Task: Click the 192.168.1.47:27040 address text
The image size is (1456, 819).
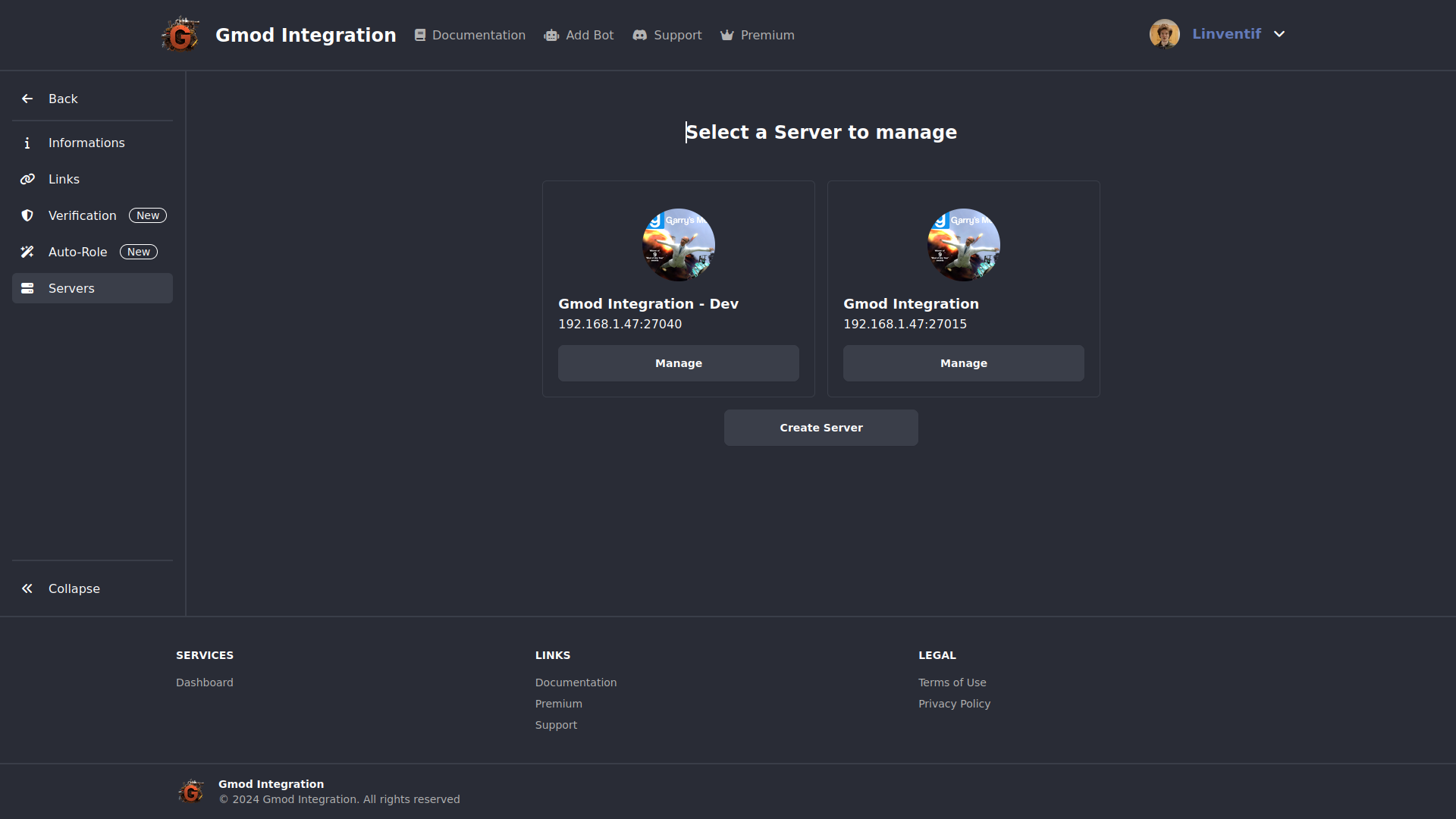Action: [x=620, y=324]
